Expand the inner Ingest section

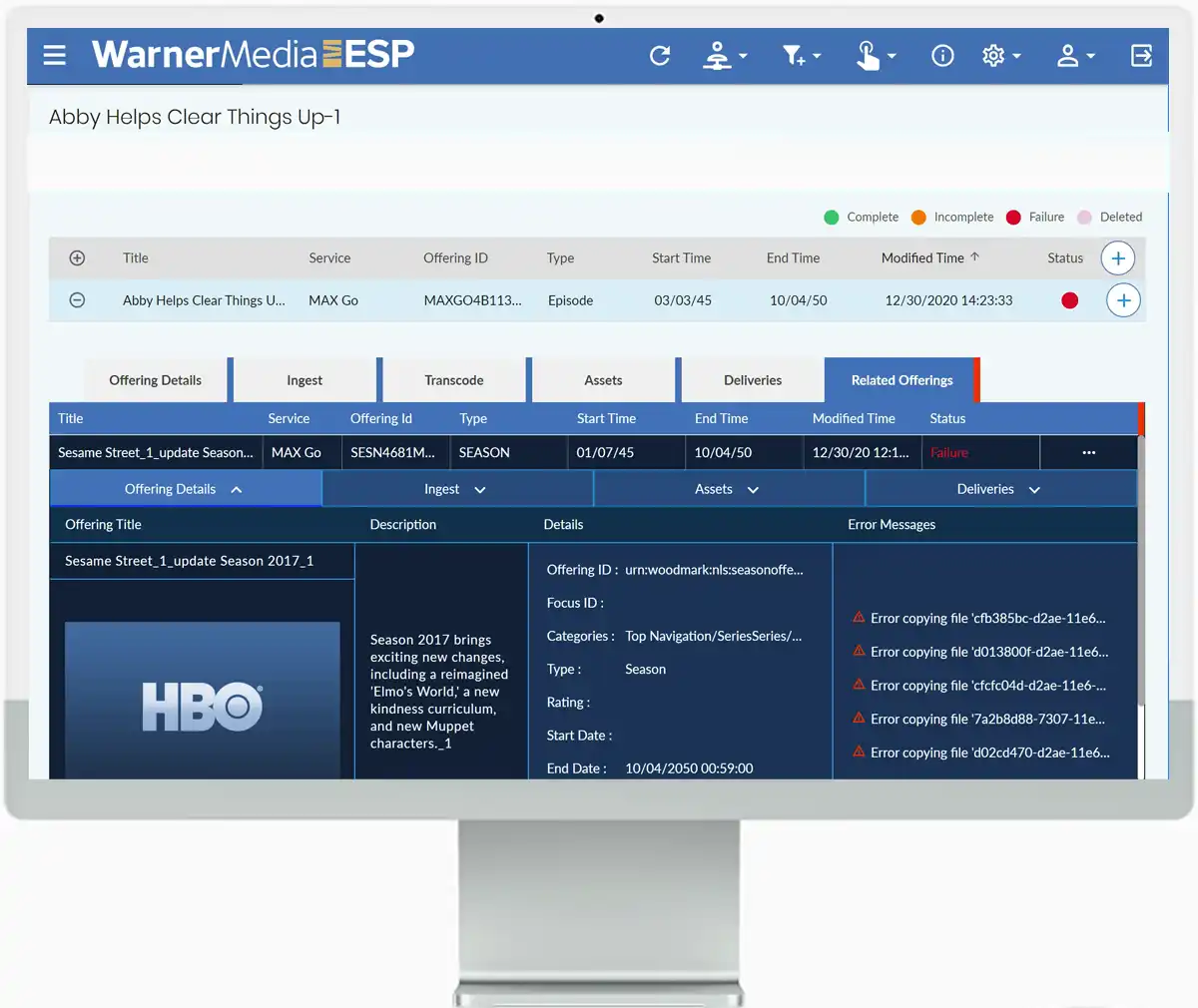[x=456, y=489]
